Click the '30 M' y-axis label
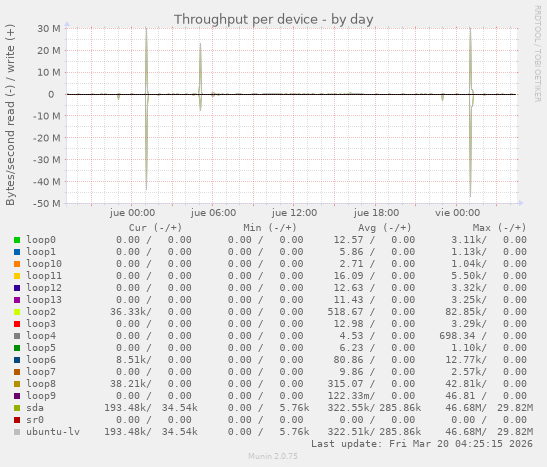The width and height of the screenshot is (547, 467). (x=49, y=29)
